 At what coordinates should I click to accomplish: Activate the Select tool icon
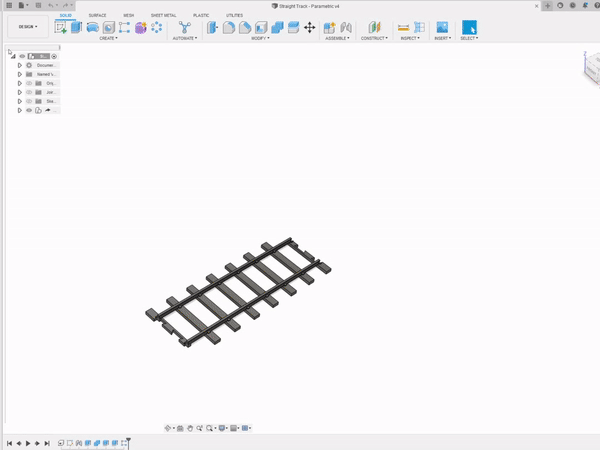click(470, 28)
